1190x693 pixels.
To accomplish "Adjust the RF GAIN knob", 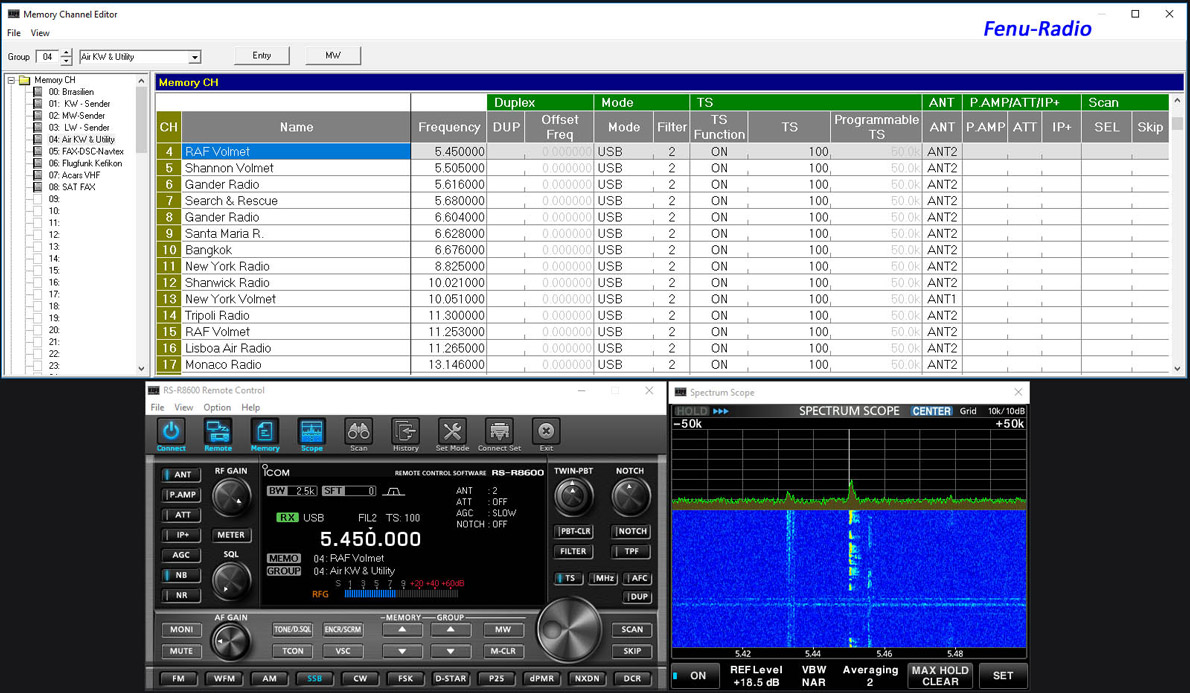I will tap(232, 496).
